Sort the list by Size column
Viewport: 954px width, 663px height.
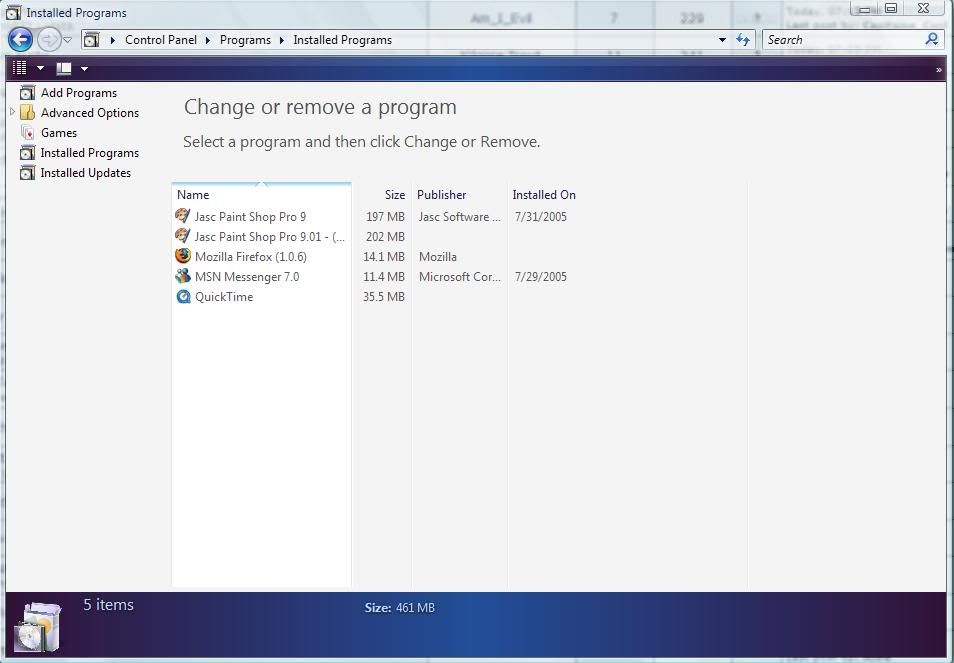(381, 195)
